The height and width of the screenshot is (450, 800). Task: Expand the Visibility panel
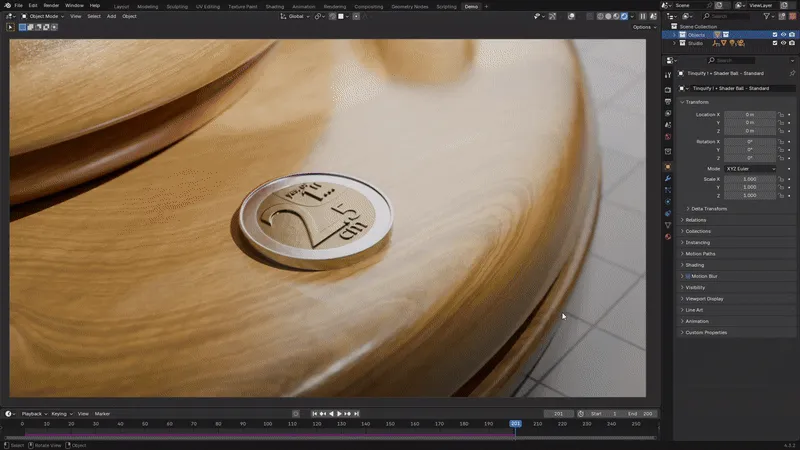click(693, 288)
